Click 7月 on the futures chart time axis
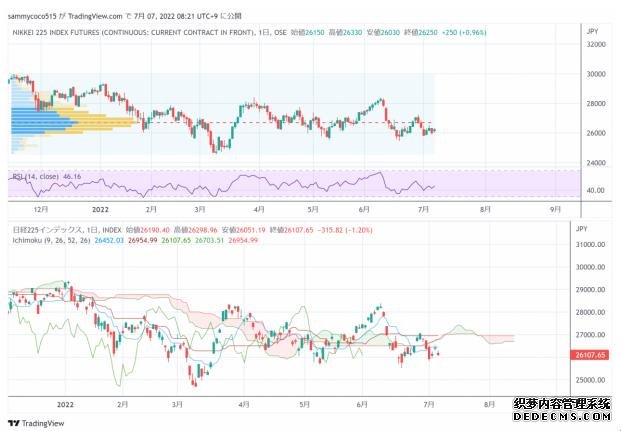Viewport: 622px width, 431px height. click(x=424, y=209)
